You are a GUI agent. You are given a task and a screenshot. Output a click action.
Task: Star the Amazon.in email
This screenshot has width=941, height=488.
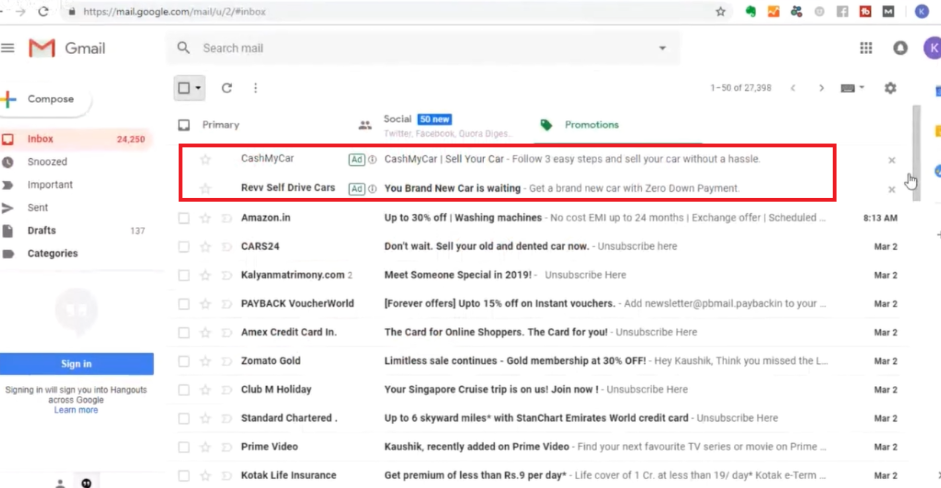coord(205,218)
